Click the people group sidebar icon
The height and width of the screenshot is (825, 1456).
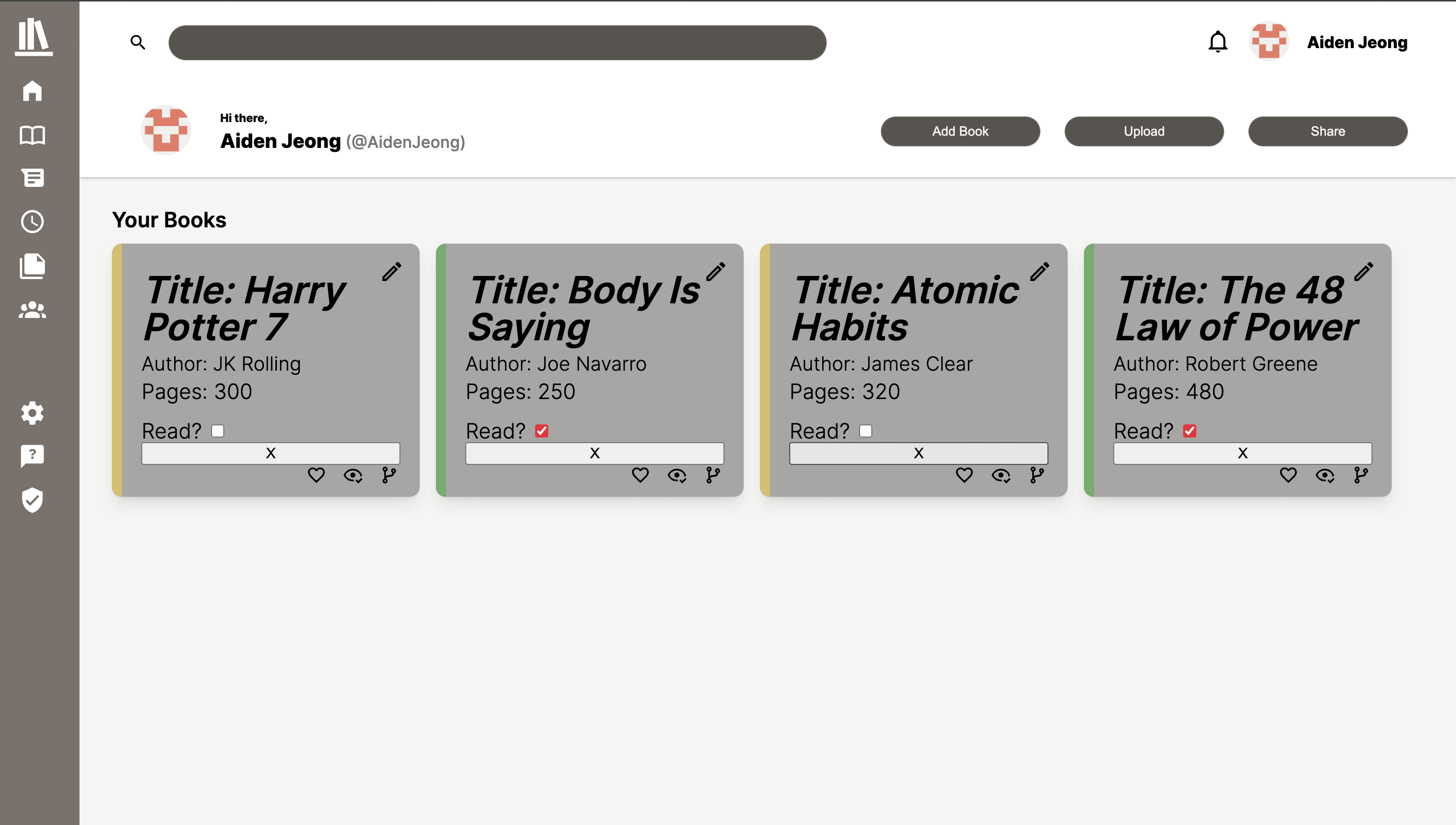pyautogui.click(x=32, y=309)
